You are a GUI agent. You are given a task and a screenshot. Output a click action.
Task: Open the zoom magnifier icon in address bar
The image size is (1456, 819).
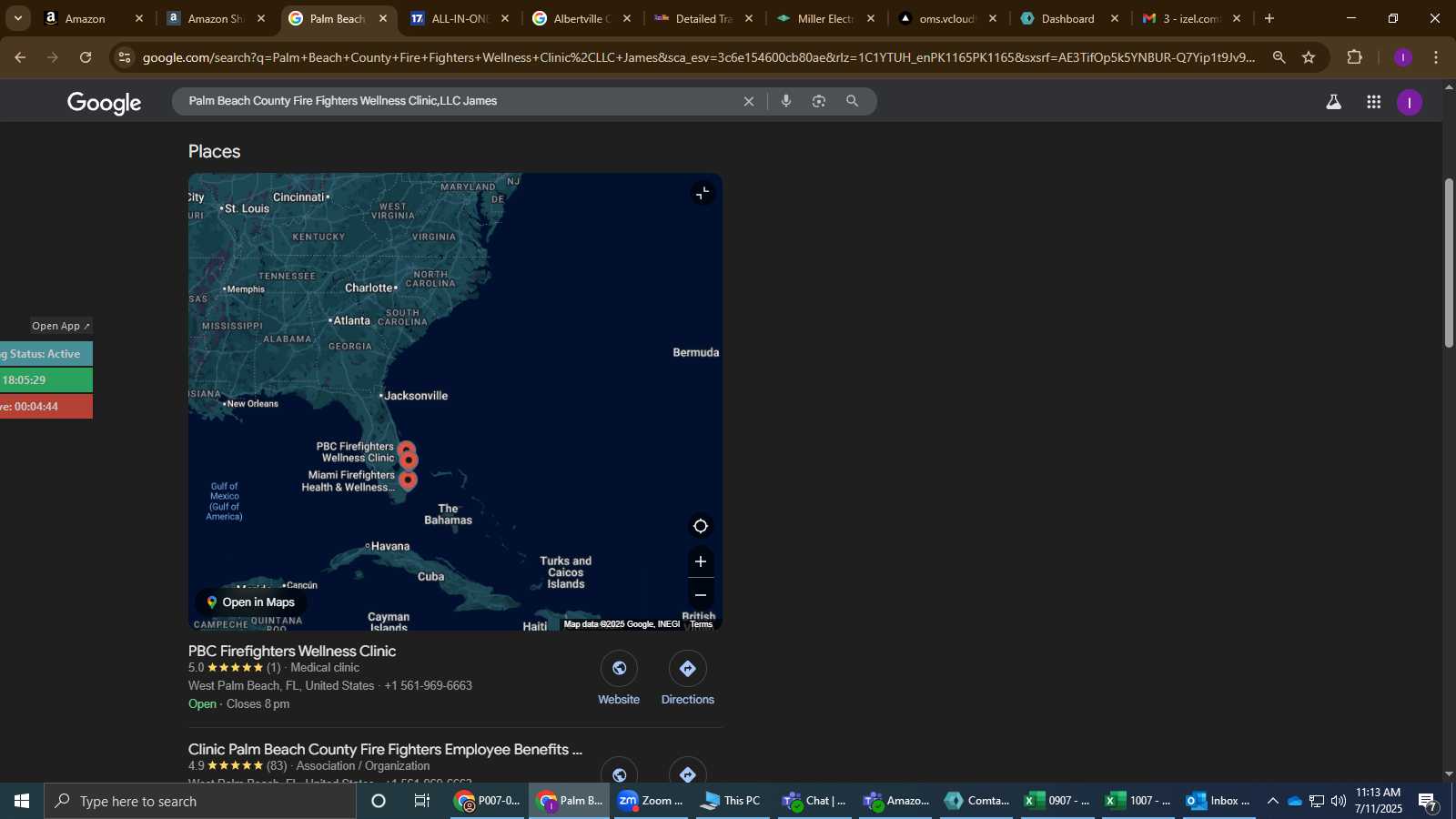point(1279,57)
